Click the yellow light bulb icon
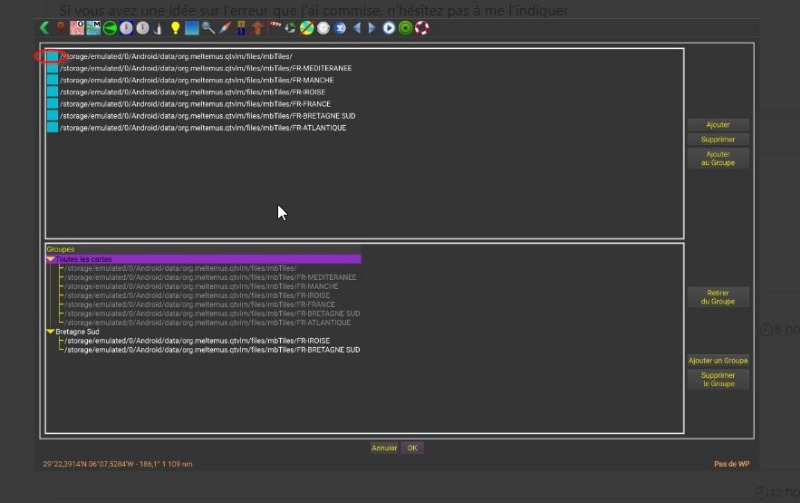800x503 pixels. (x=175, y=28)
